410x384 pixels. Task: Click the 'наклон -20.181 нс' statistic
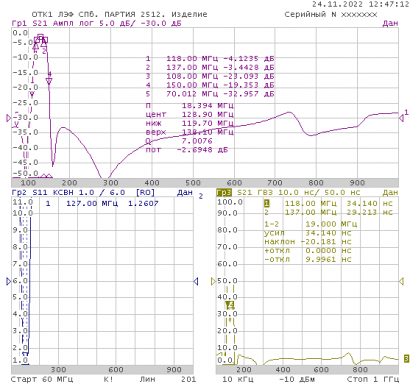click(x=308, y=242)
